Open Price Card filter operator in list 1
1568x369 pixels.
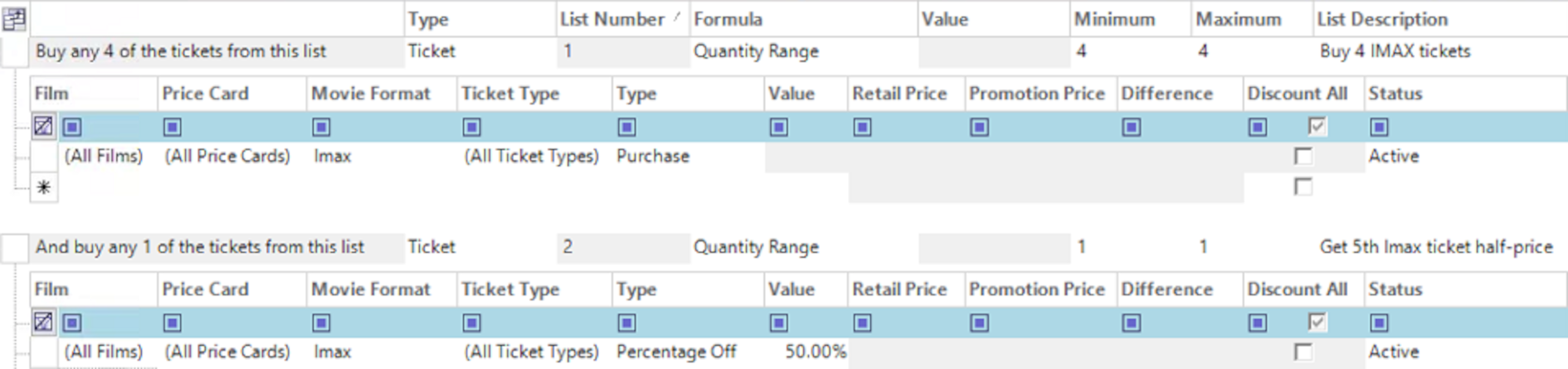172,127
